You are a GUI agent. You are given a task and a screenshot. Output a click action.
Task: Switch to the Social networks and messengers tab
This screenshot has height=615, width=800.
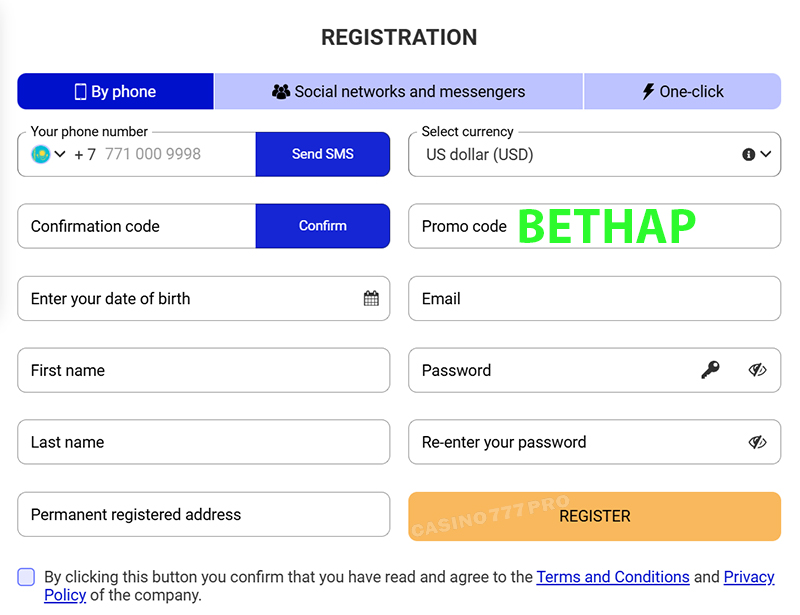click(x=398, y=91)
